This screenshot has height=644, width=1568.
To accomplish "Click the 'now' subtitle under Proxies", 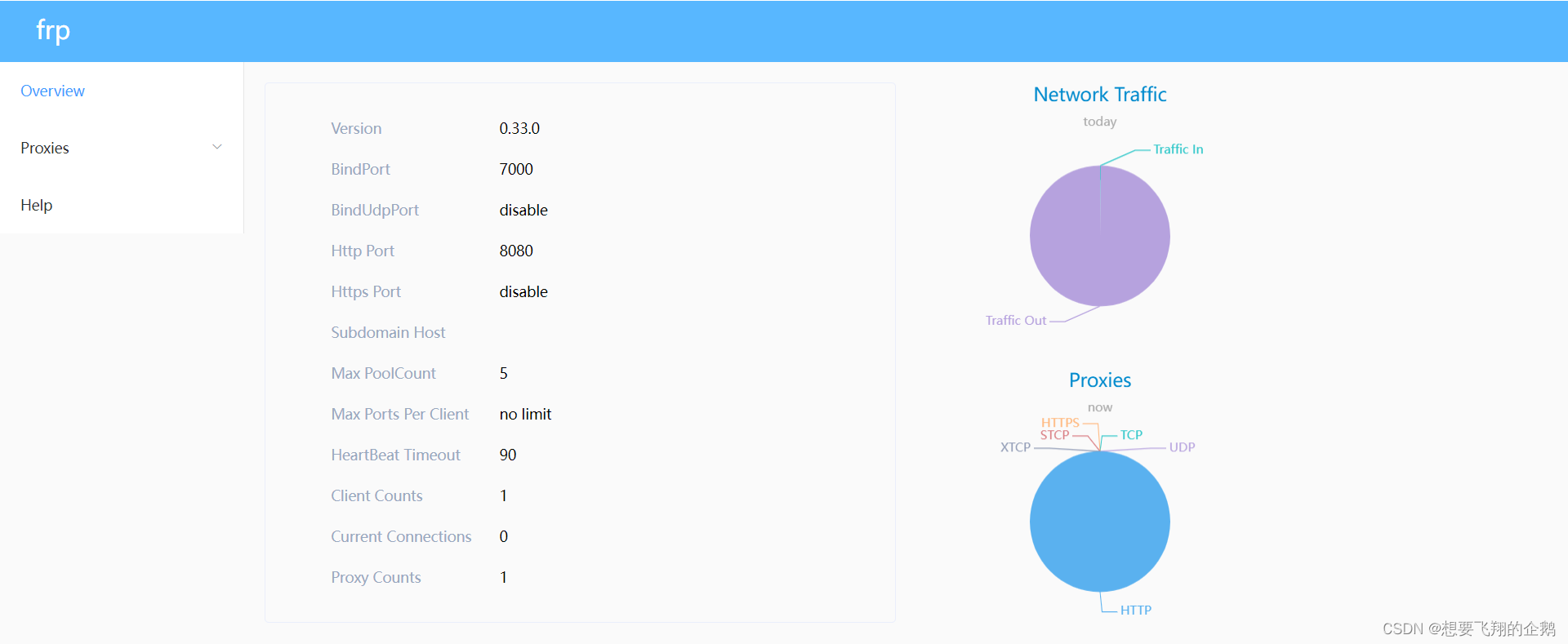I will click(1099, 407).
